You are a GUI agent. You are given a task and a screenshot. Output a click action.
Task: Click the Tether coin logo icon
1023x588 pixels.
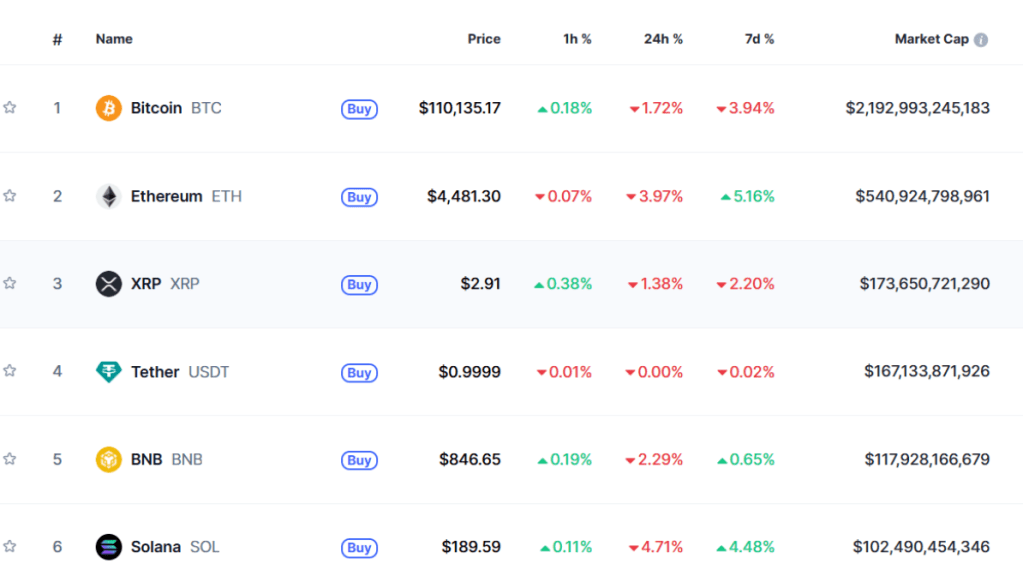pyautogui.click(x=108, y=372)
